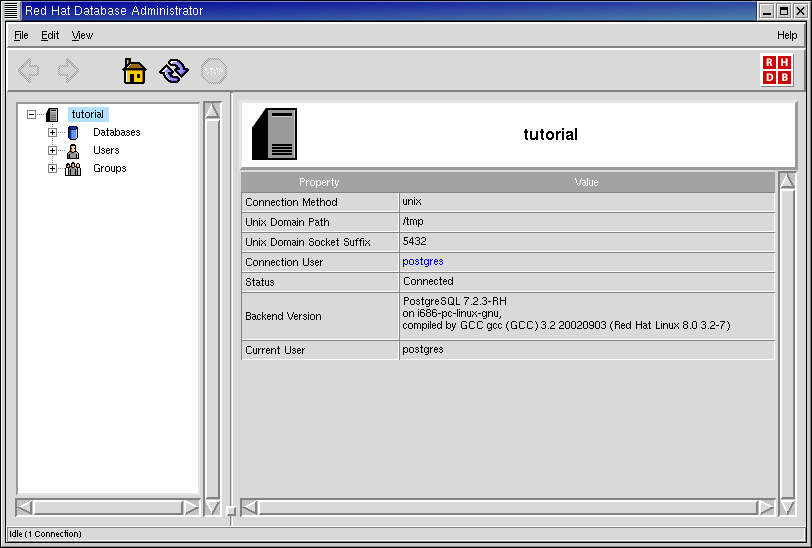
Task: Click tree panel scroll down arrow
Action: (x=212, y=507)
